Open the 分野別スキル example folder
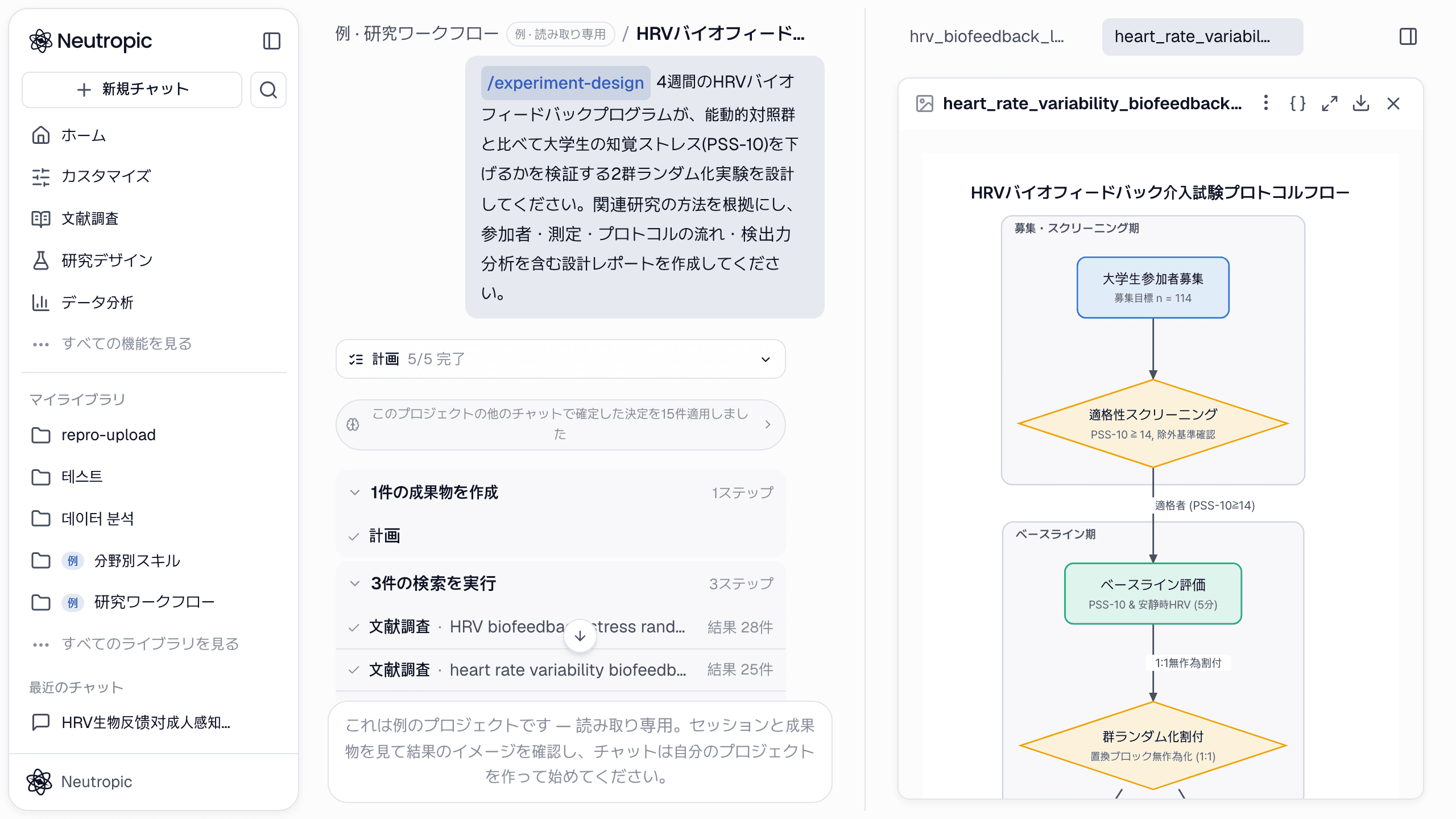The height and width of the screenshot is (819, 1456). [x=154, y=561]
